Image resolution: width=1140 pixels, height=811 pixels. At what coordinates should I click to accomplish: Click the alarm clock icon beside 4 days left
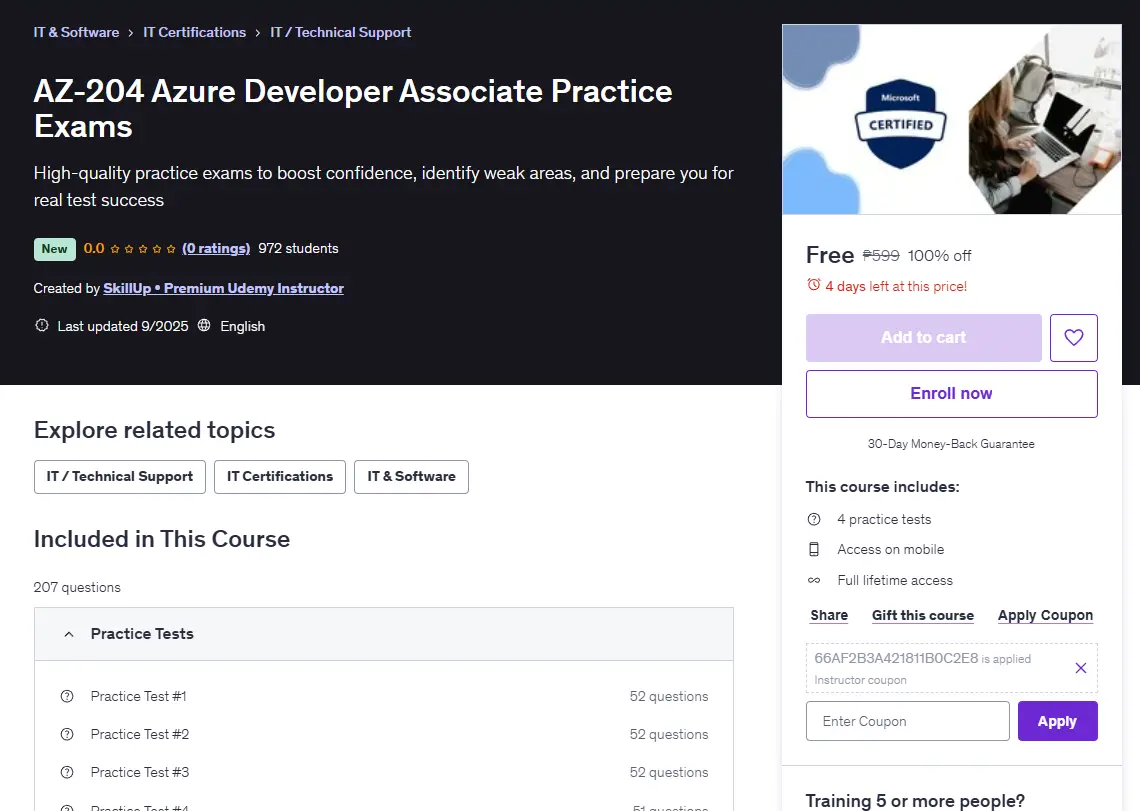(814, 285)
